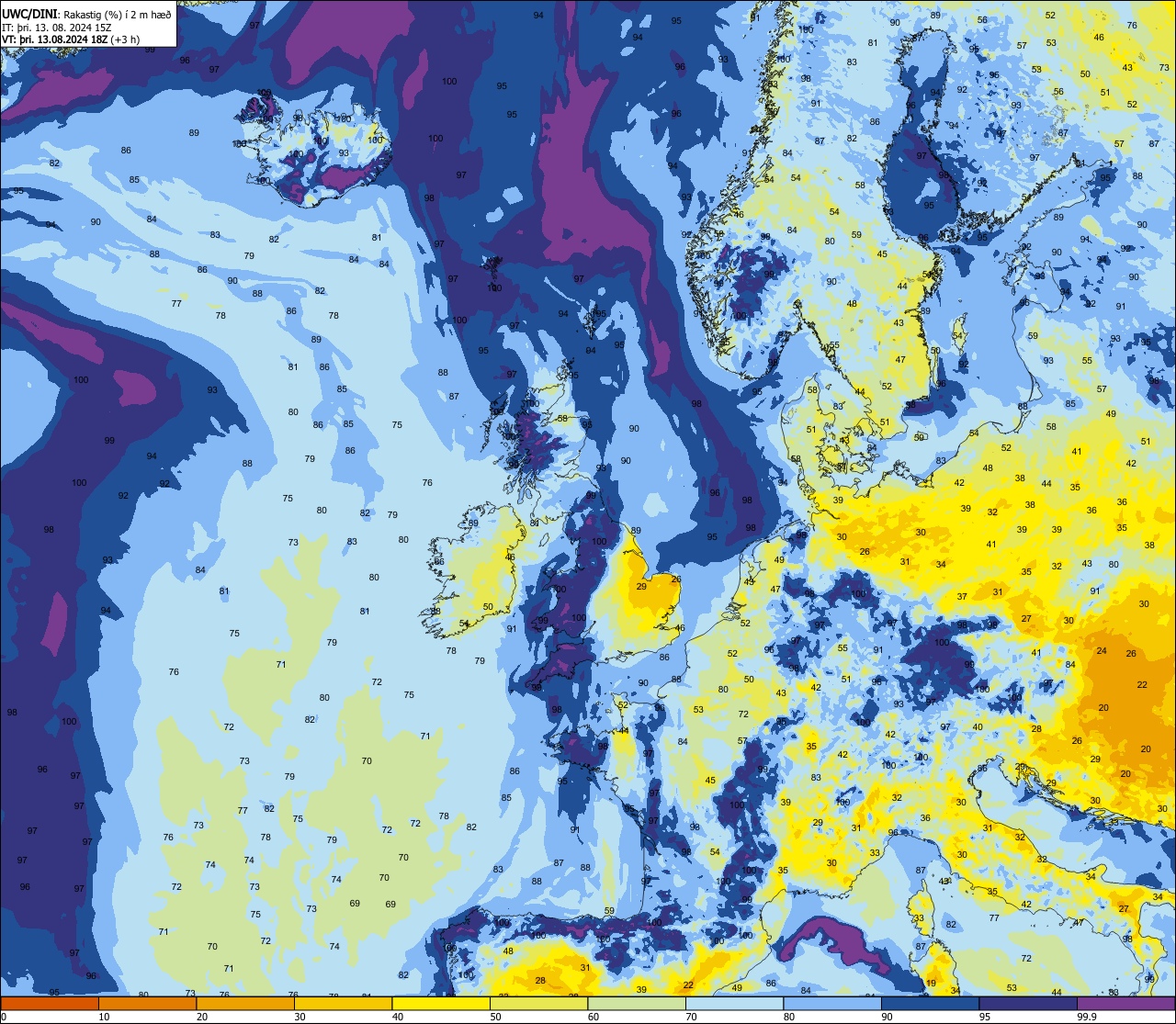1176x1024 pixels.
Task: Pick the 50–60 percent legend swatch
Action: pos(538,1003)
